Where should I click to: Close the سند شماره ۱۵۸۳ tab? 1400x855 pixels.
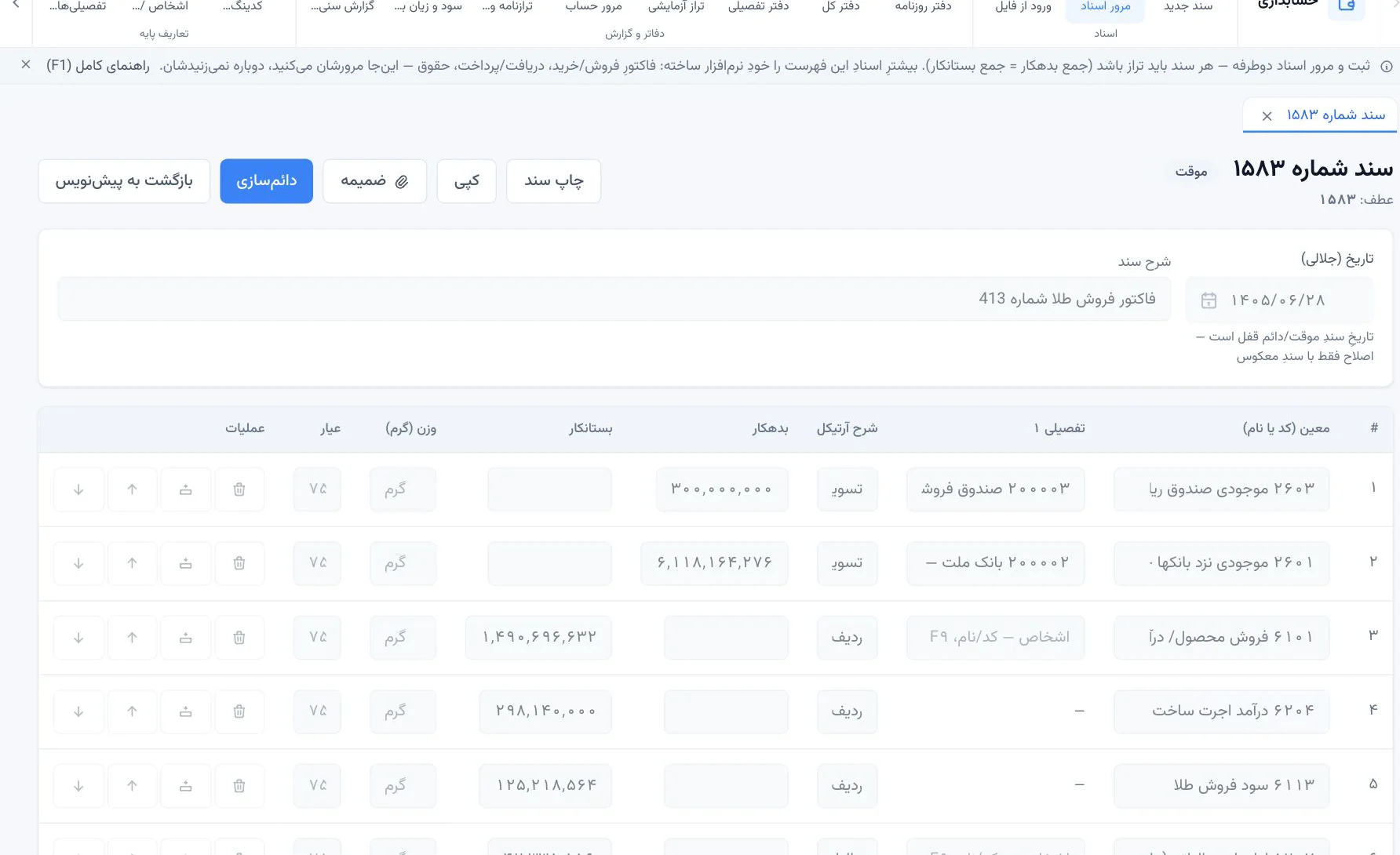point(1267,116)
